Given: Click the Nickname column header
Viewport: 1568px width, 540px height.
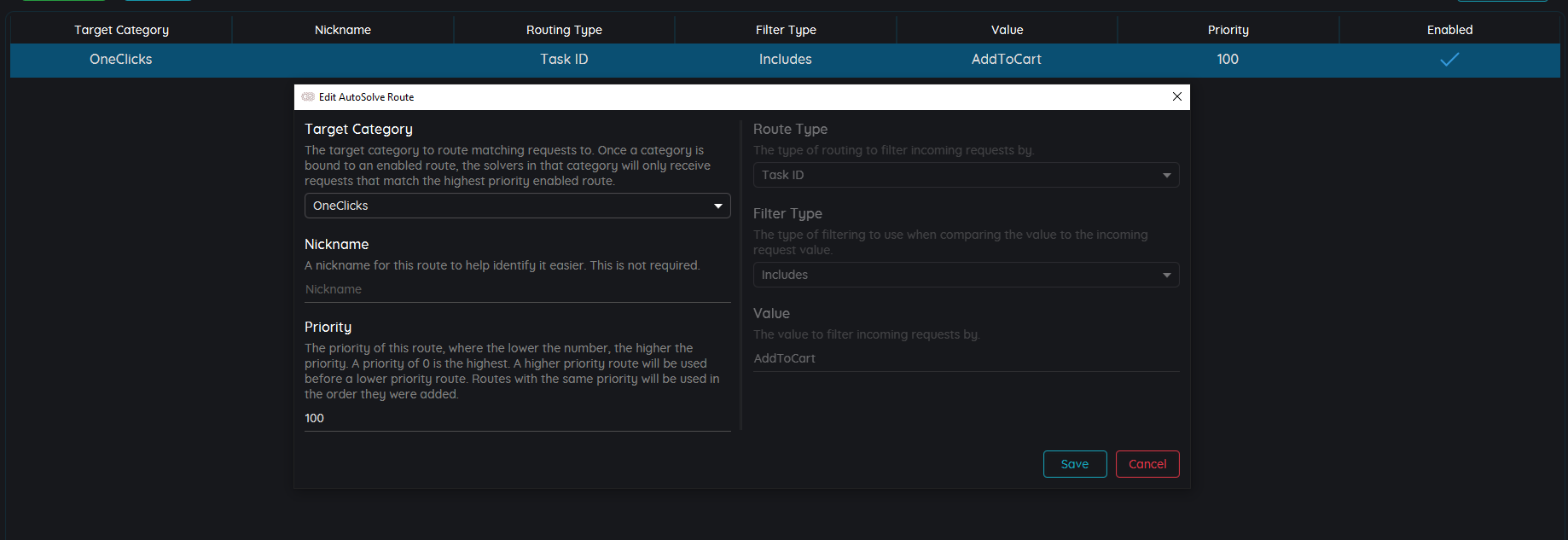Looking at the screenshot, I should tap(343, 30).
